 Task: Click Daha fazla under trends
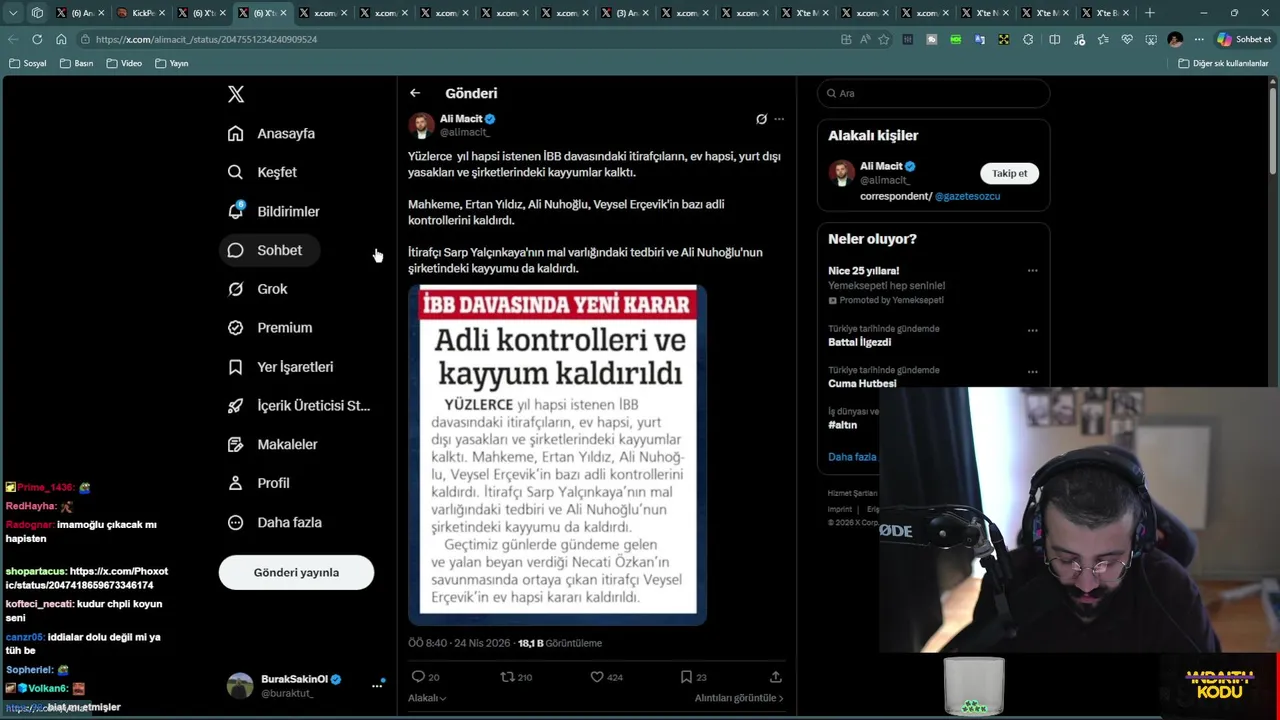[852, 457]
